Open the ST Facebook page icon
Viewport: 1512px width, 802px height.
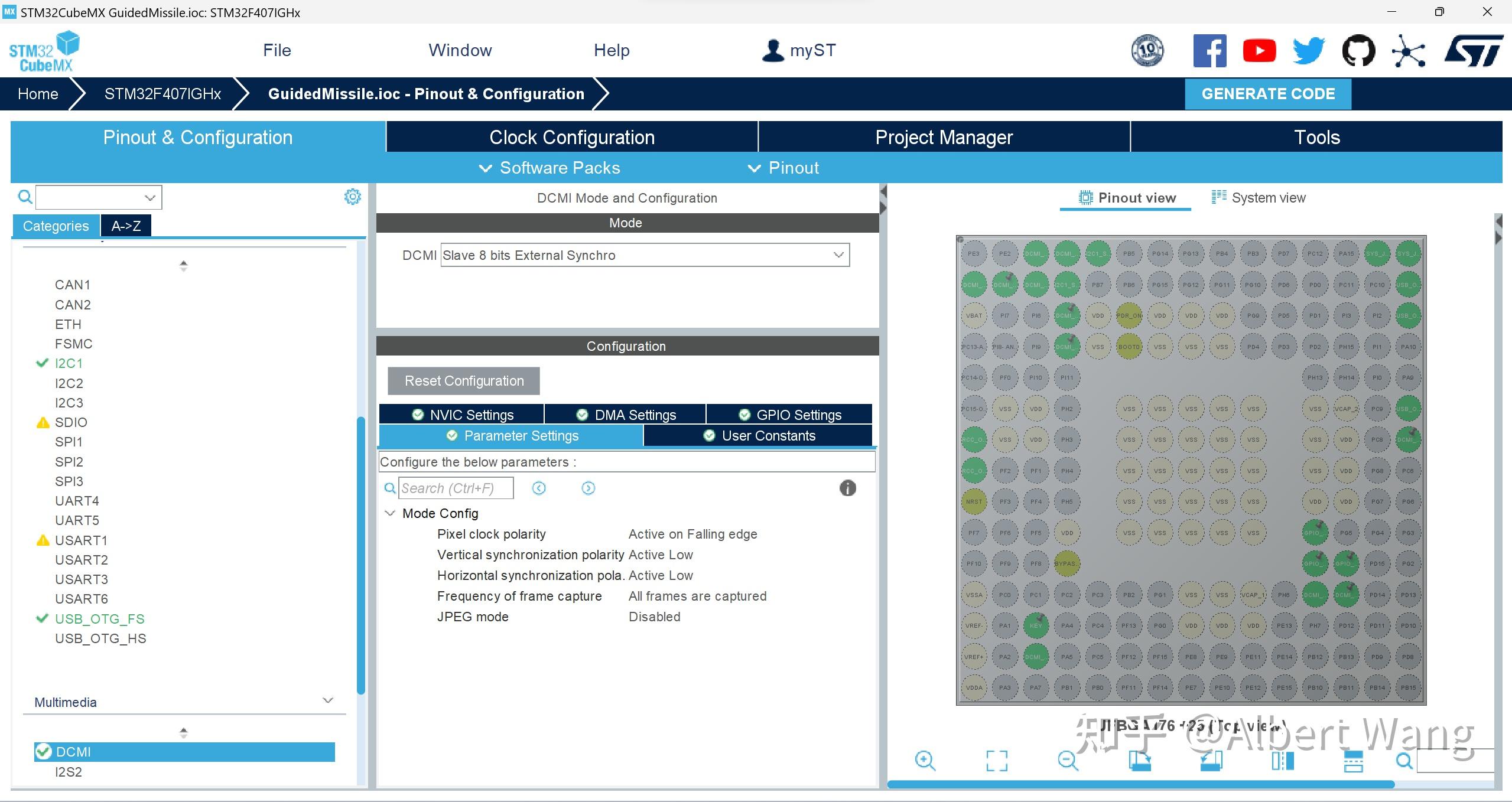(1209, 50)
